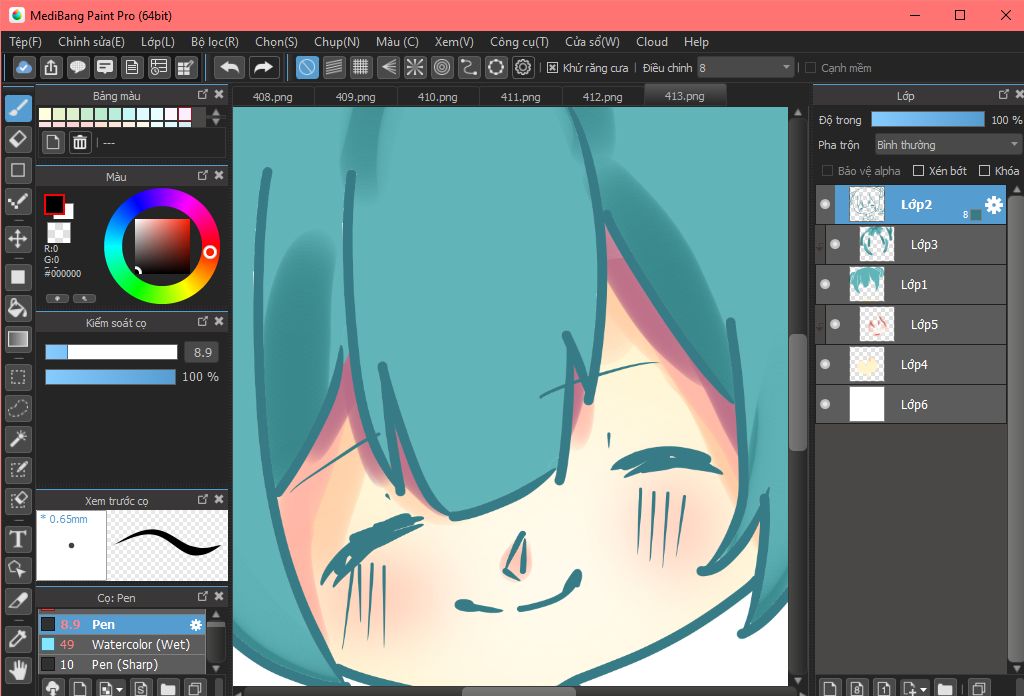Select the Lasso tool
The height and width of the screenshot is (696, 1024).
(x=18, y=408)
